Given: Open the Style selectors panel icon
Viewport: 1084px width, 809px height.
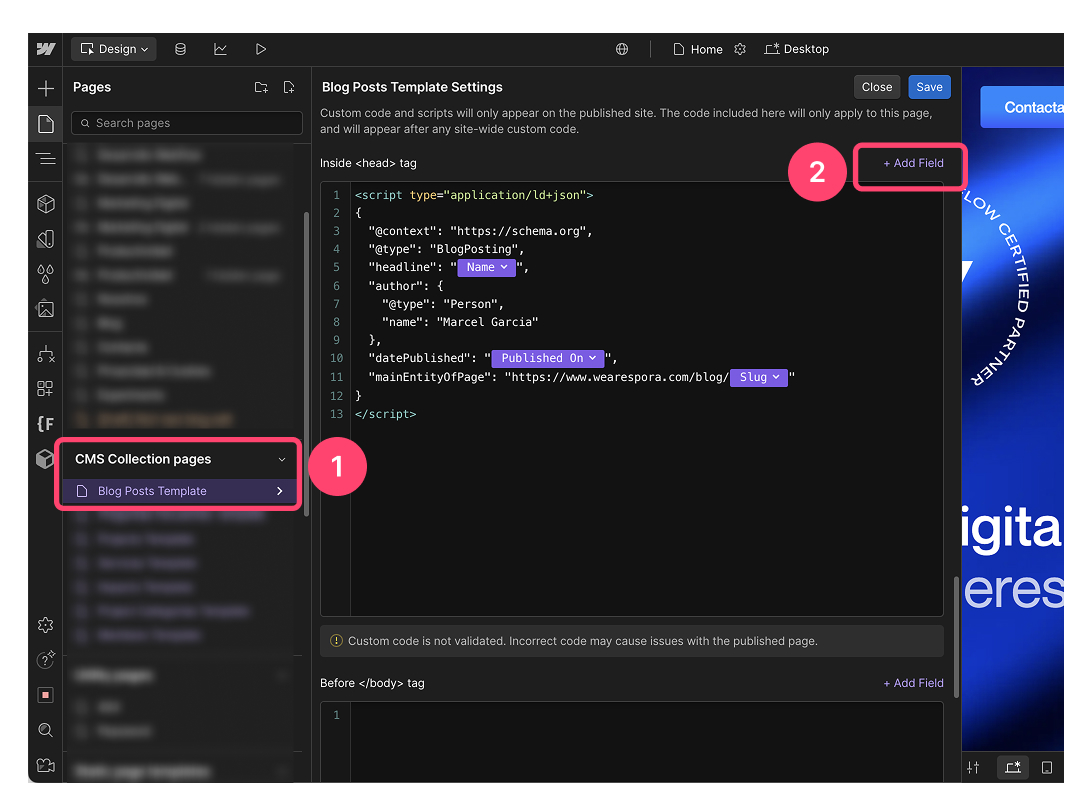Looking at the screenshot, I should point(46,239).
